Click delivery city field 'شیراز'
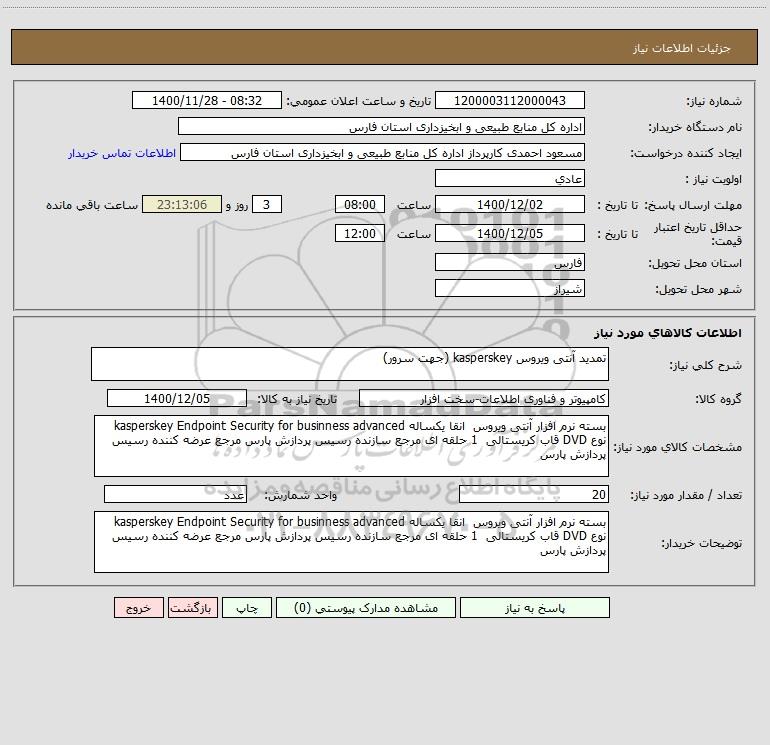The image size is (770, 745). coord(510,289)
